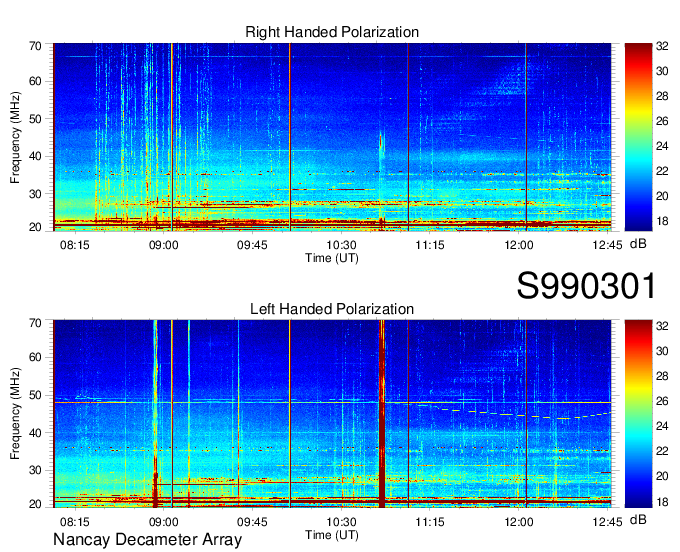Click the "32" value on the bottom color bar

(662, 326)
